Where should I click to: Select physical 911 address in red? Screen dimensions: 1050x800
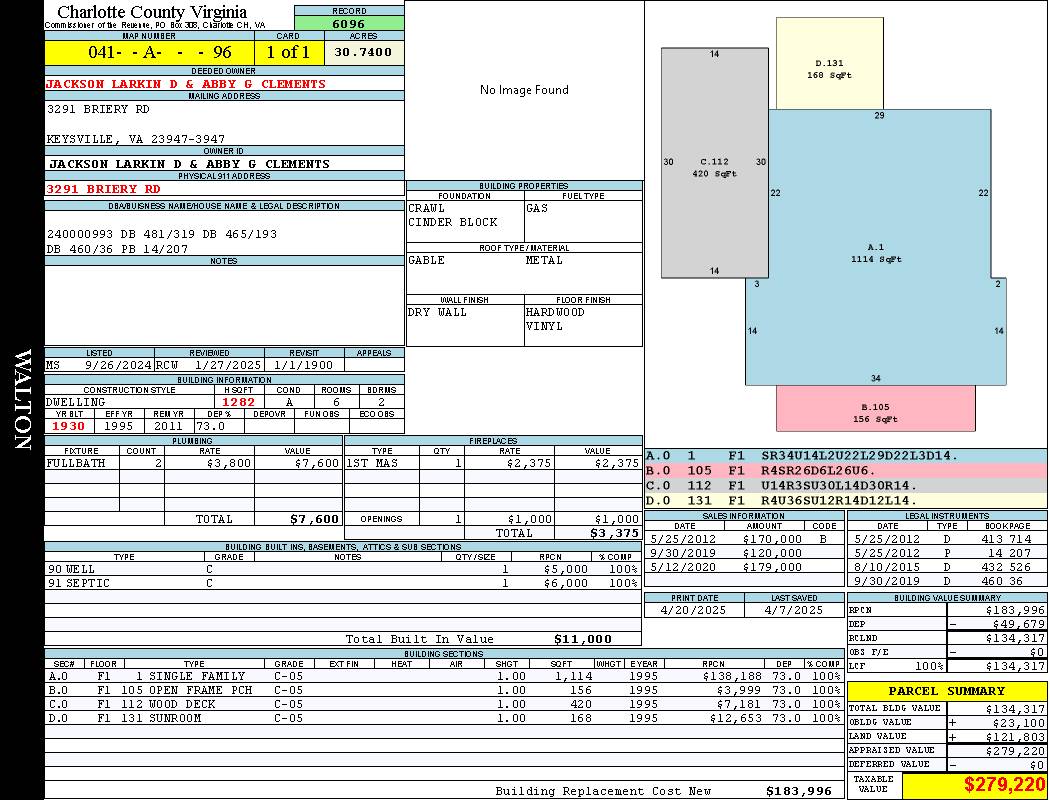pyautogui.click(x=103, y=189)
